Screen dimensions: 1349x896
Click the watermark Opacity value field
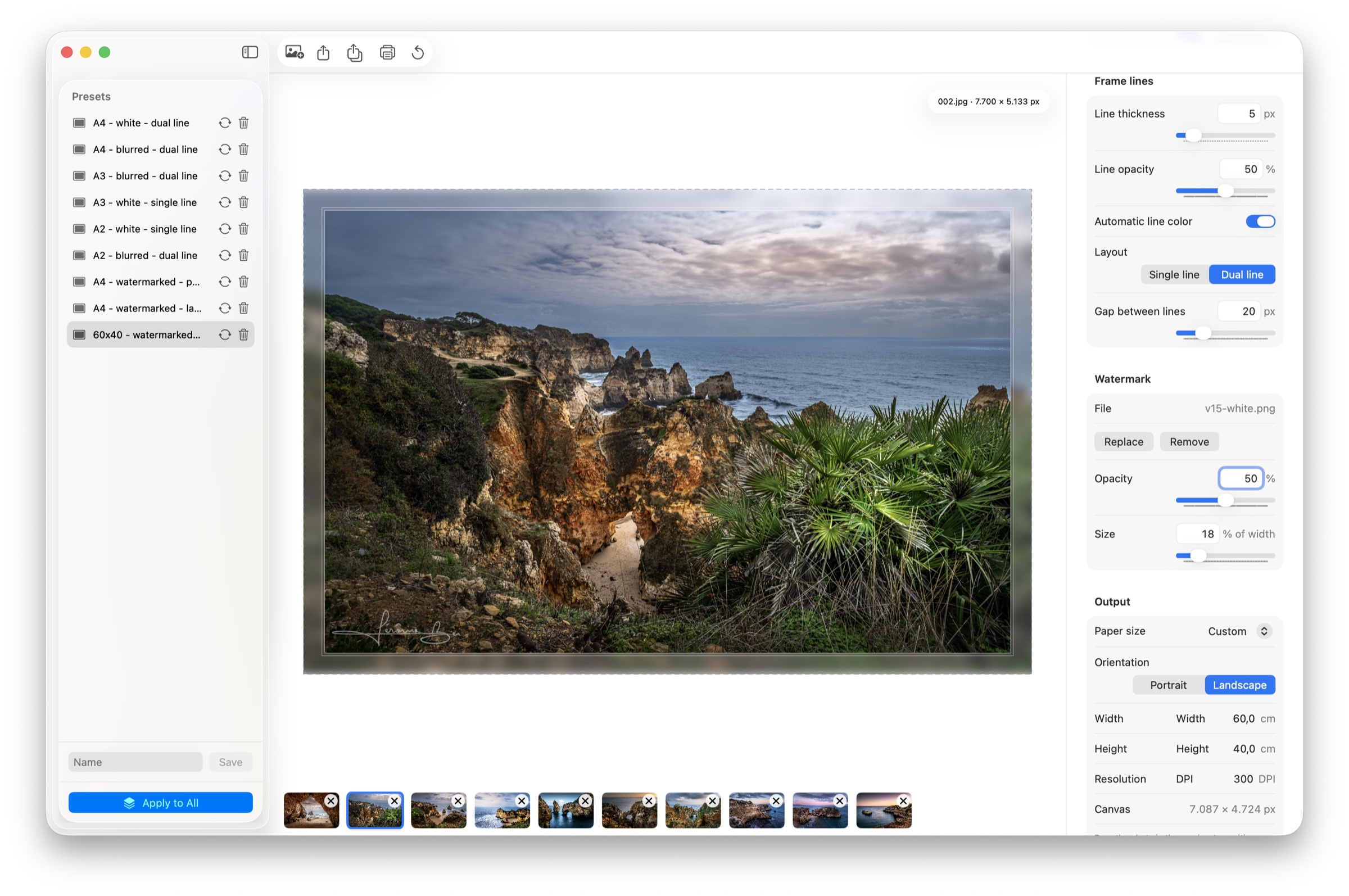click(x=1241, y=479)
